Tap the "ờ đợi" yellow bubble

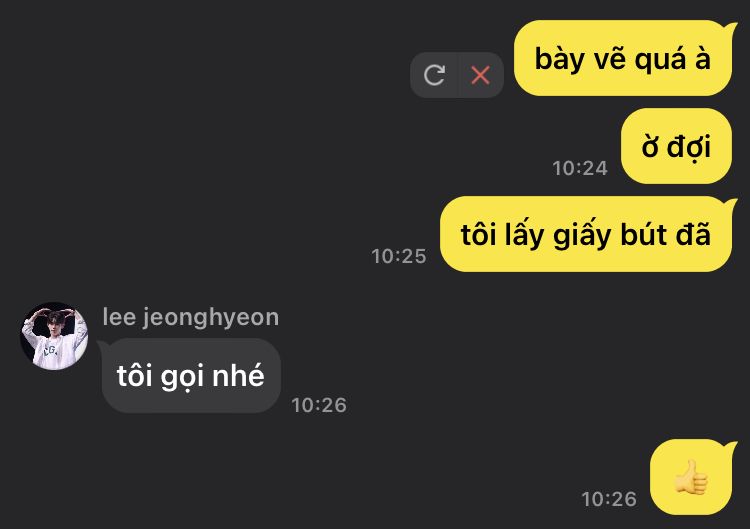pyautogui.click(x=676, y=146)
